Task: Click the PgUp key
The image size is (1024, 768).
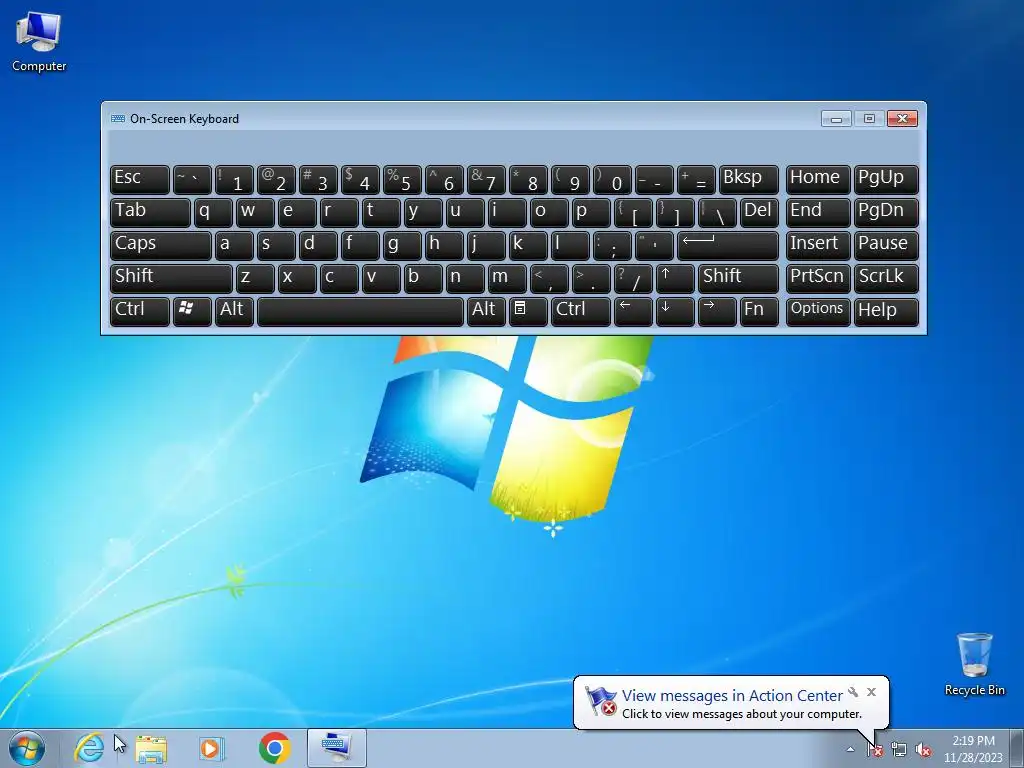Action: pos(886,179)
